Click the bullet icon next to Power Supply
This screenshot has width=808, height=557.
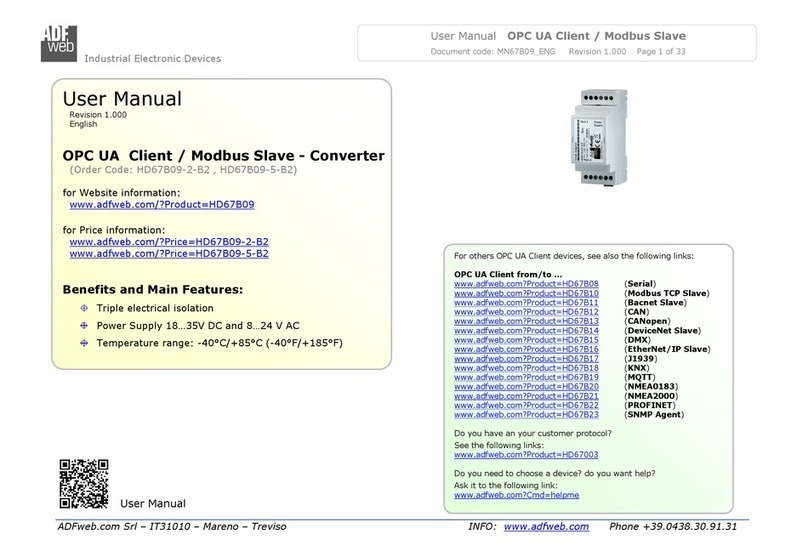pyautogui.click(x=84, y=326)
